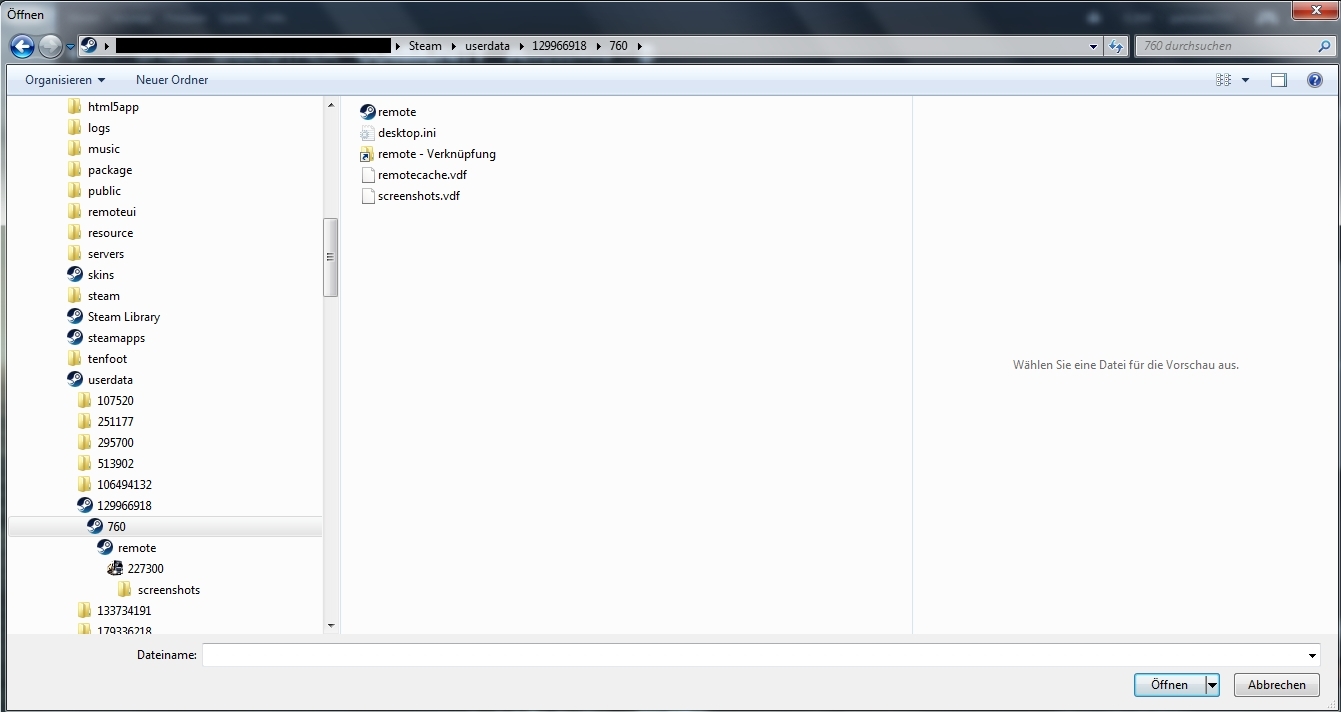Click the skins Steam icon in tree
The image size is (1341, 712).
pos(75,274)
